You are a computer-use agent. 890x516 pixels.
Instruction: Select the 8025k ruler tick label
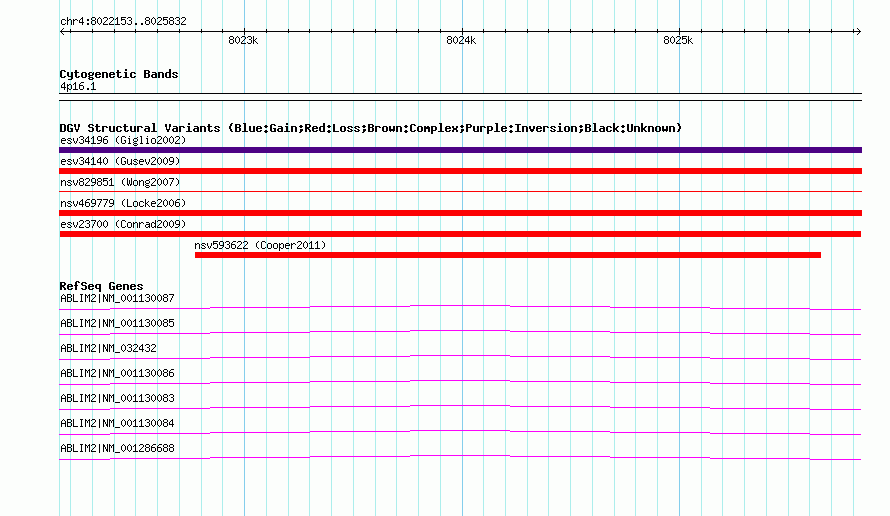pos(678,40)
